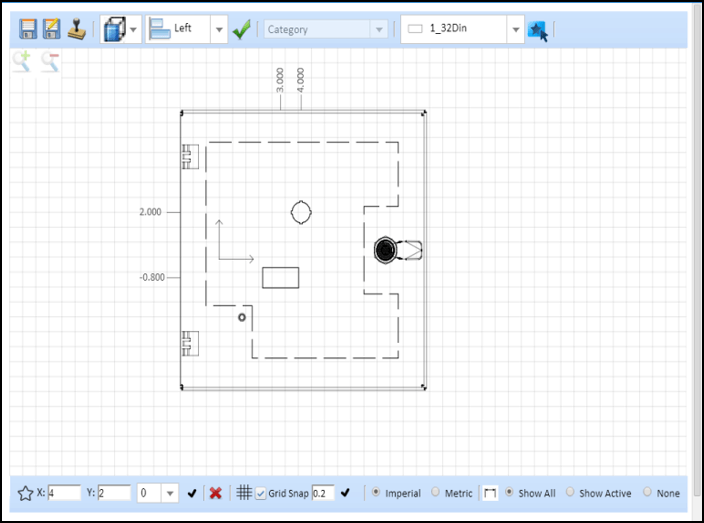Click the 4.000 dimension label
The width and height of the screenshot is (704, 523).
coord(301,80)
